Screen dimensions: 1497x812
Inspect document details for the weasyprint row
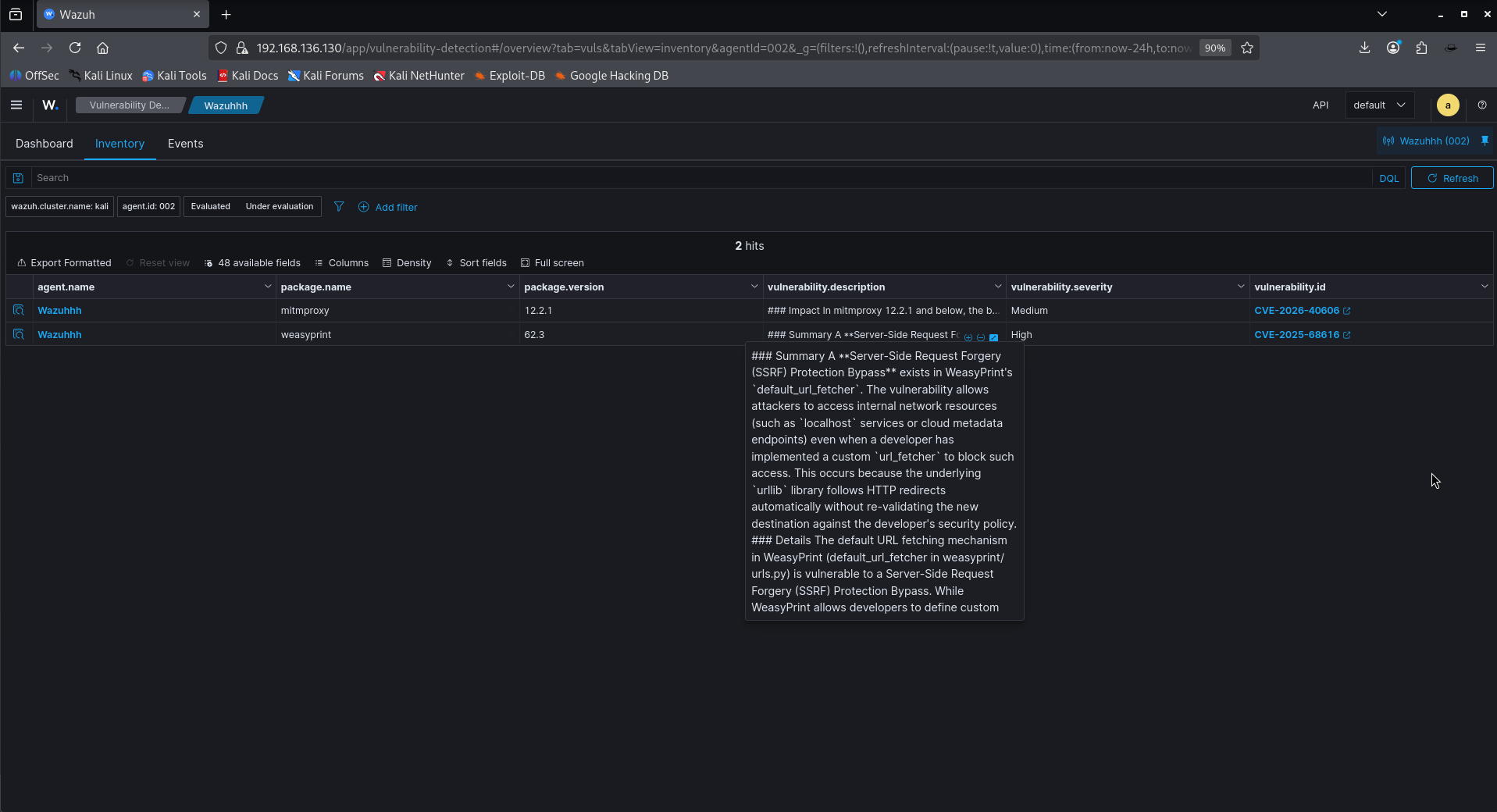(19, 334)
